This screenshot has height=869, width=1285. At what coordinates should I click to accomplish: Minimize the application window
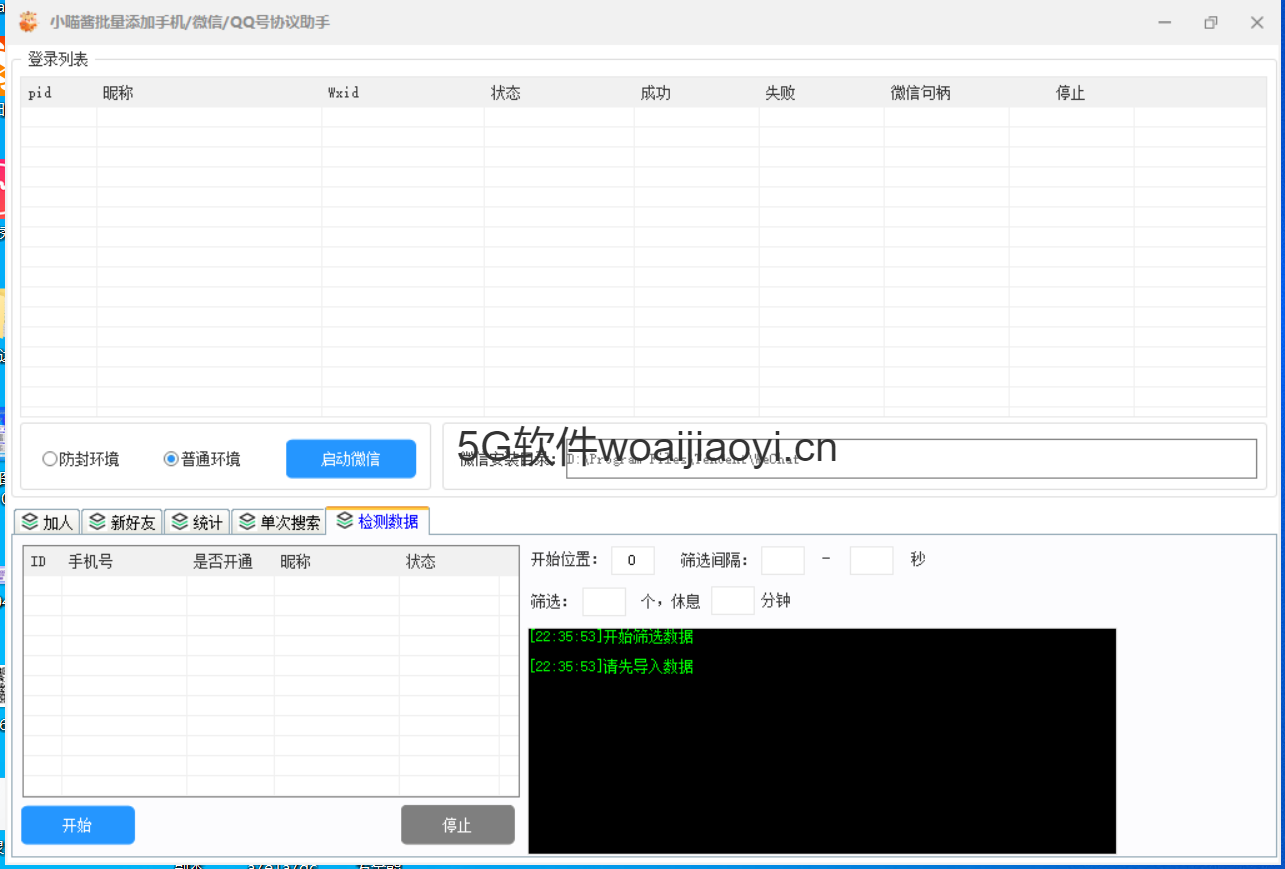pyautogui.click(x=1165, y=22)
